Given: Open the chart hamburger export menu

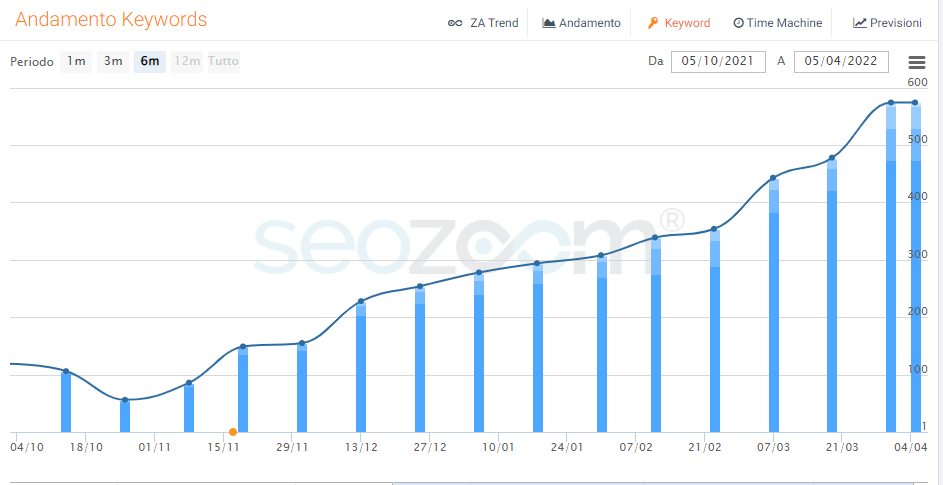Looking at the screenshot, I should 916,62.
